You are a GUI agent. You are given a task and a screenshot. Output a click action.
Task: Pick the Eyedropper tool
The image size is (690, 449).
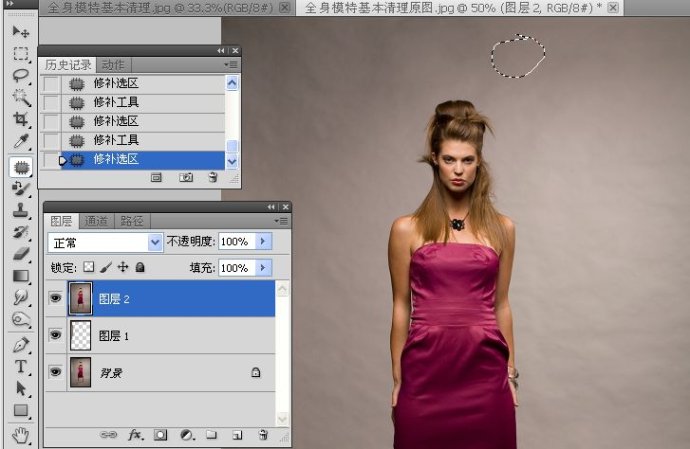tap(20, 141)
